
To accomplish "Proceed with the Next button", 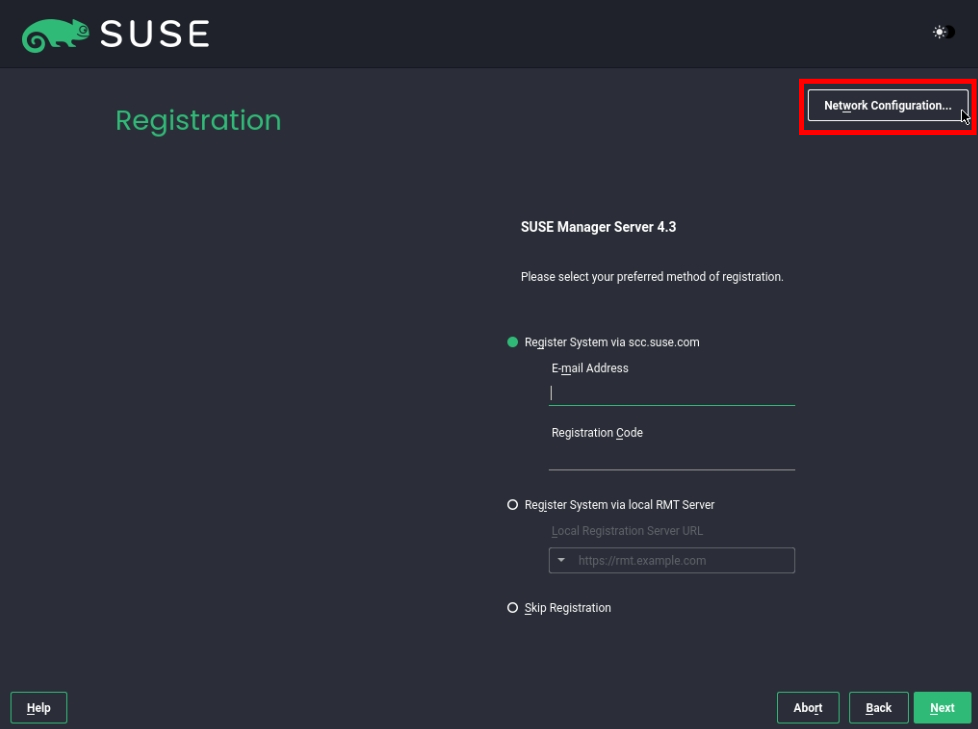I will pyautogui.click(x=942, y=708).
